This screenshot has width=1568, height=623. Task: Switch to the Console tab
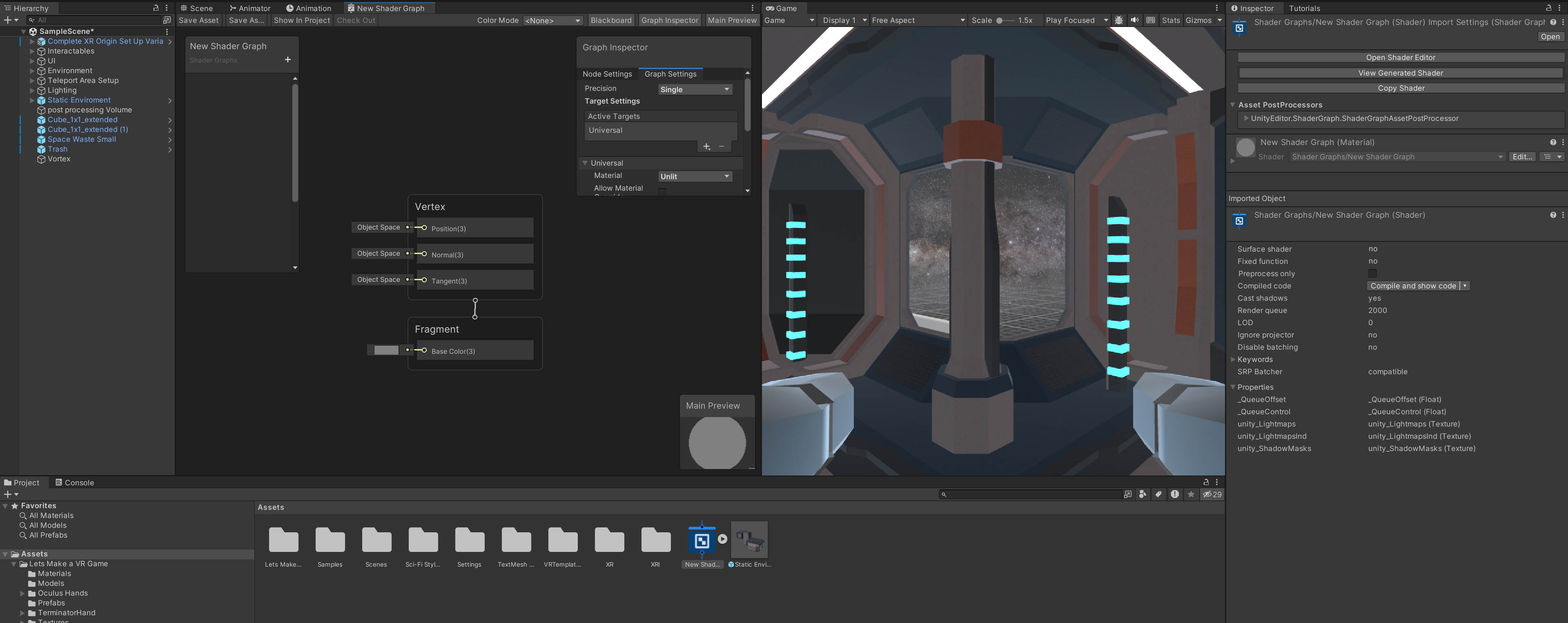[x=75, y=482]
